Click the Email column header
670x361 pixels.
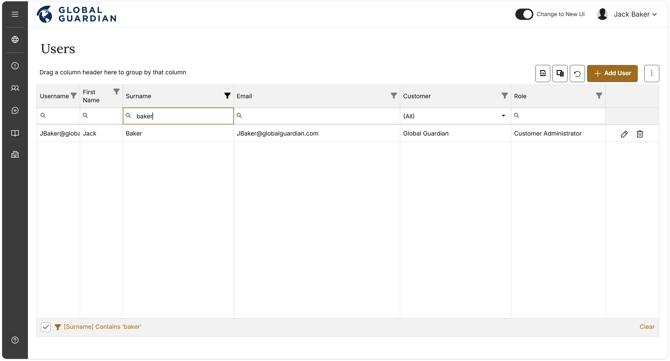point(244,96)
